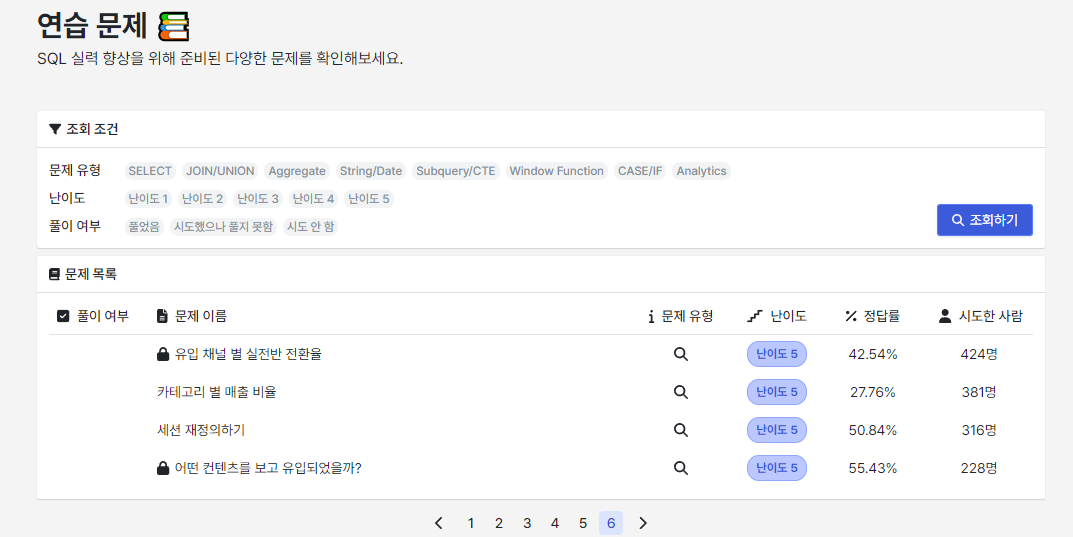Toggle the String/Date problem type filter
The height and width of the screenshot is (537, 1073).
point(371,171)
